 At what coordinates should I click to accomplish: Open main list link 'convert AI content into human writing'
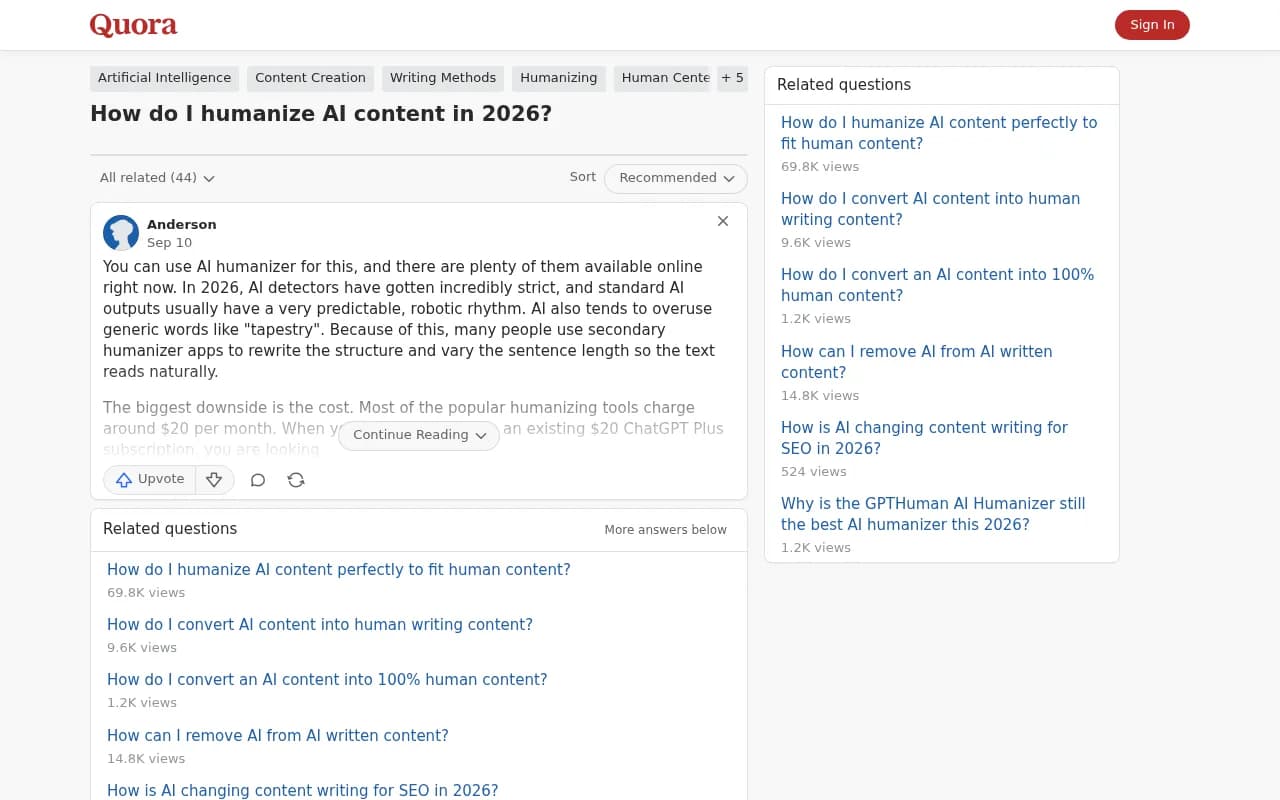(x=320, y=625)
